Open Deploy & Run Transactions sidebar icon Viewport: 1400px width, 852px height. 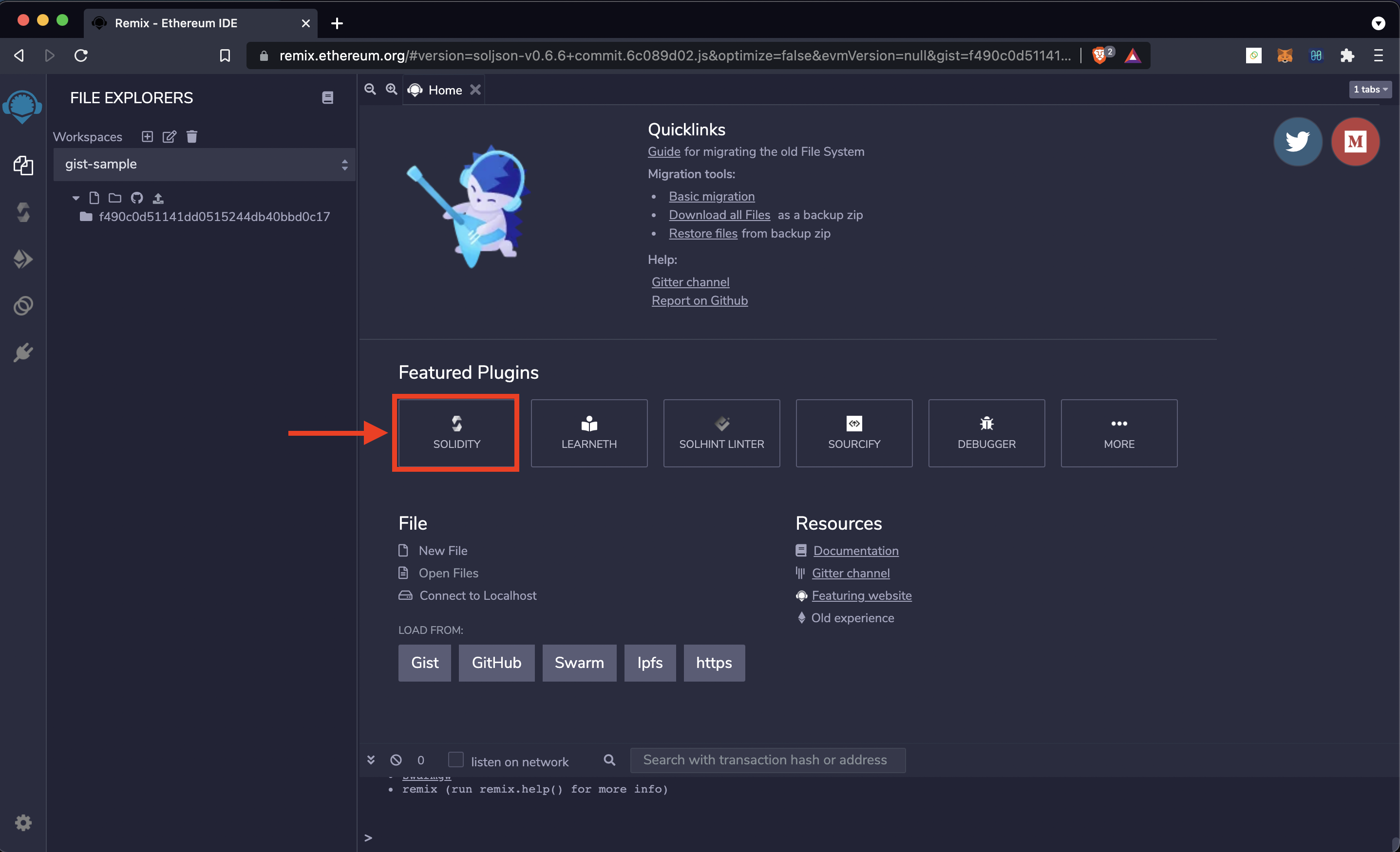point(23,259)
